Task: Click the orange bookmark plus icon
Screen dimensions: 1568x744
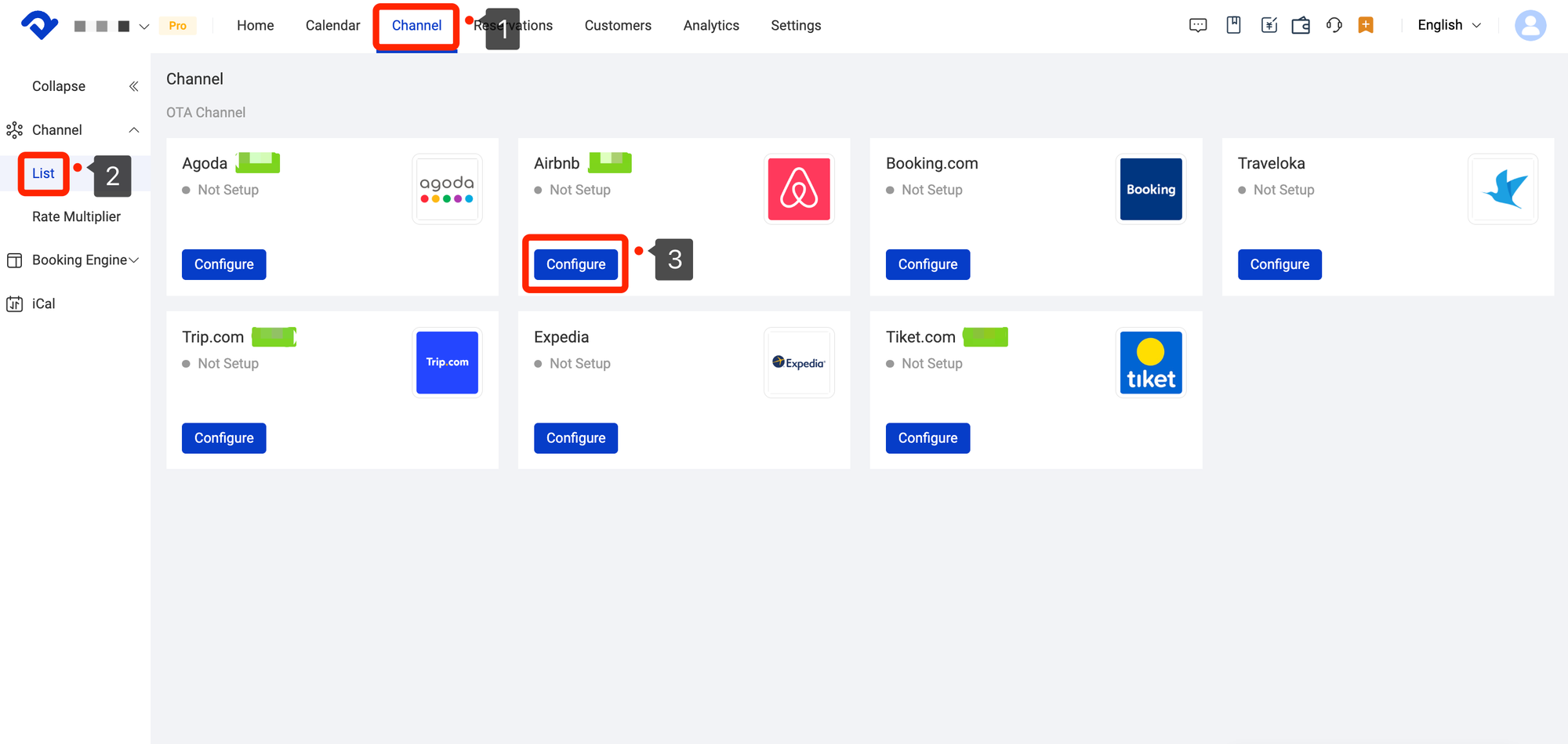Action: tap(1366, 25)
